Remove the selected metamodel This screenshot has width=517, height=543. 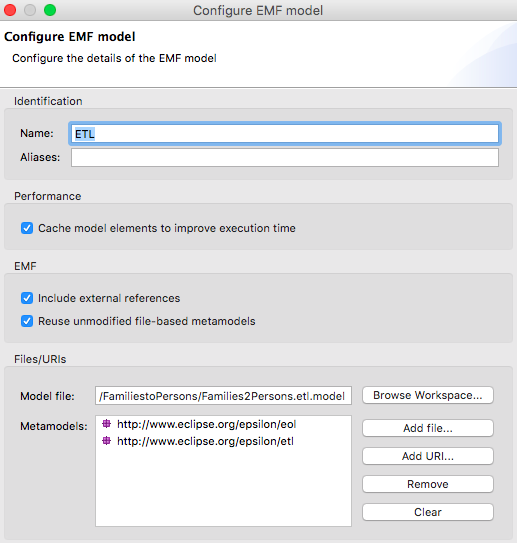(428, 484)
